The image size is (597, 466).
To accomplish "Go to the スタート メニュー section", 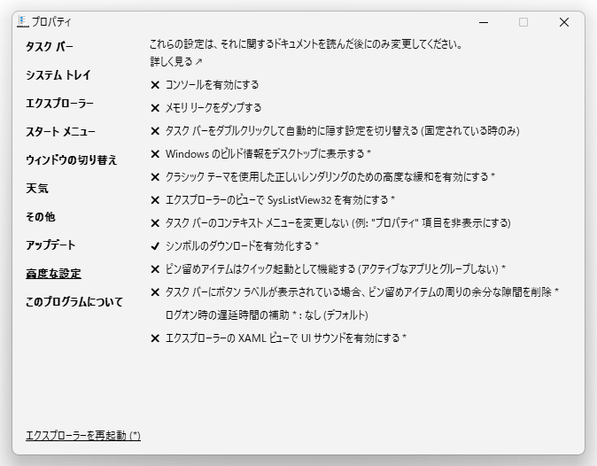I will point(60,132).
